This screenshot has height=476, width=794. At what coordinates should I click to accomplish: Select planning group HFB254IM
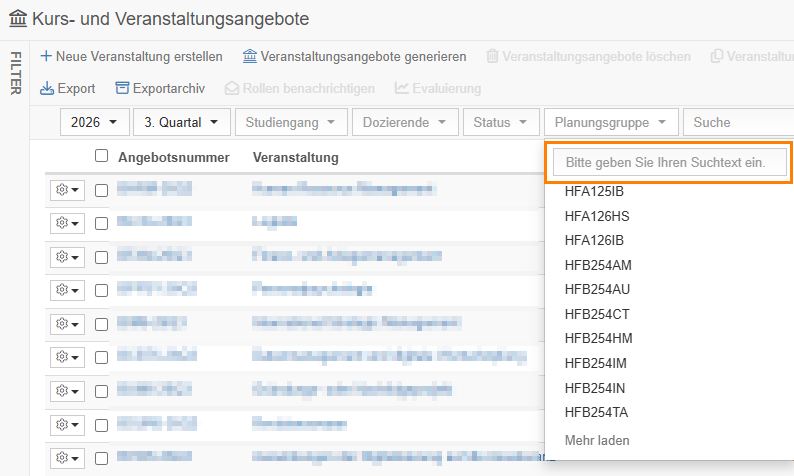pos(596,364)
